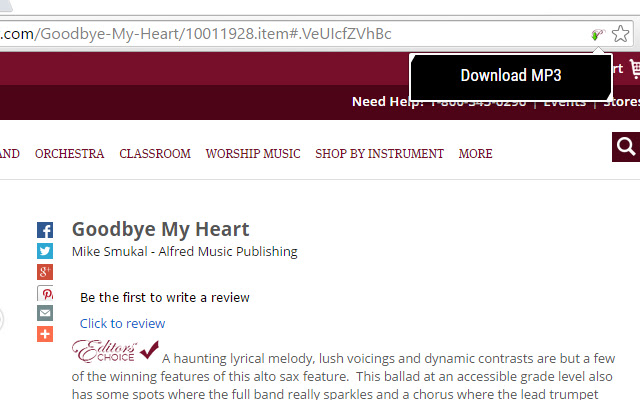Viewport: 640px width, 400px height.
Task: Open the site search magnifier icon
Action: [x=626, y=147]
